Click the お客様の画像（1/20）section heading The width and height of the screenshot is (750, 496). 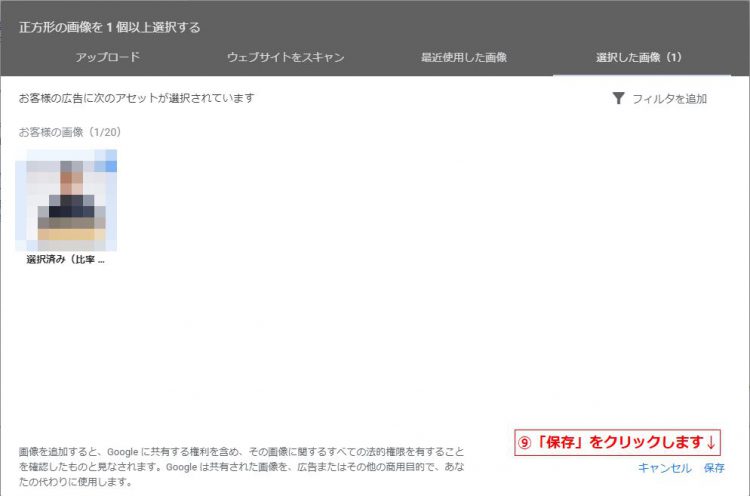70,132
